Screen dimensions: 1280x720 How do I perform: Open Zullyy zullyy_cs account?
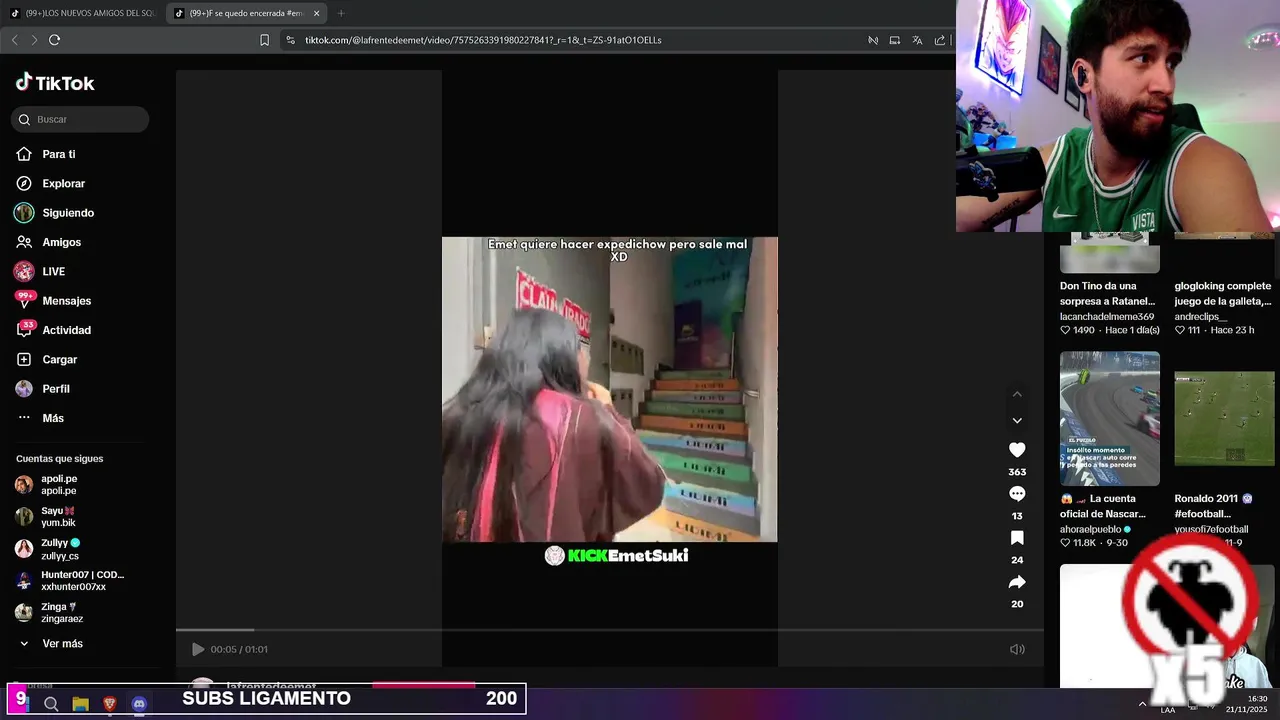(x=60, y=549)
